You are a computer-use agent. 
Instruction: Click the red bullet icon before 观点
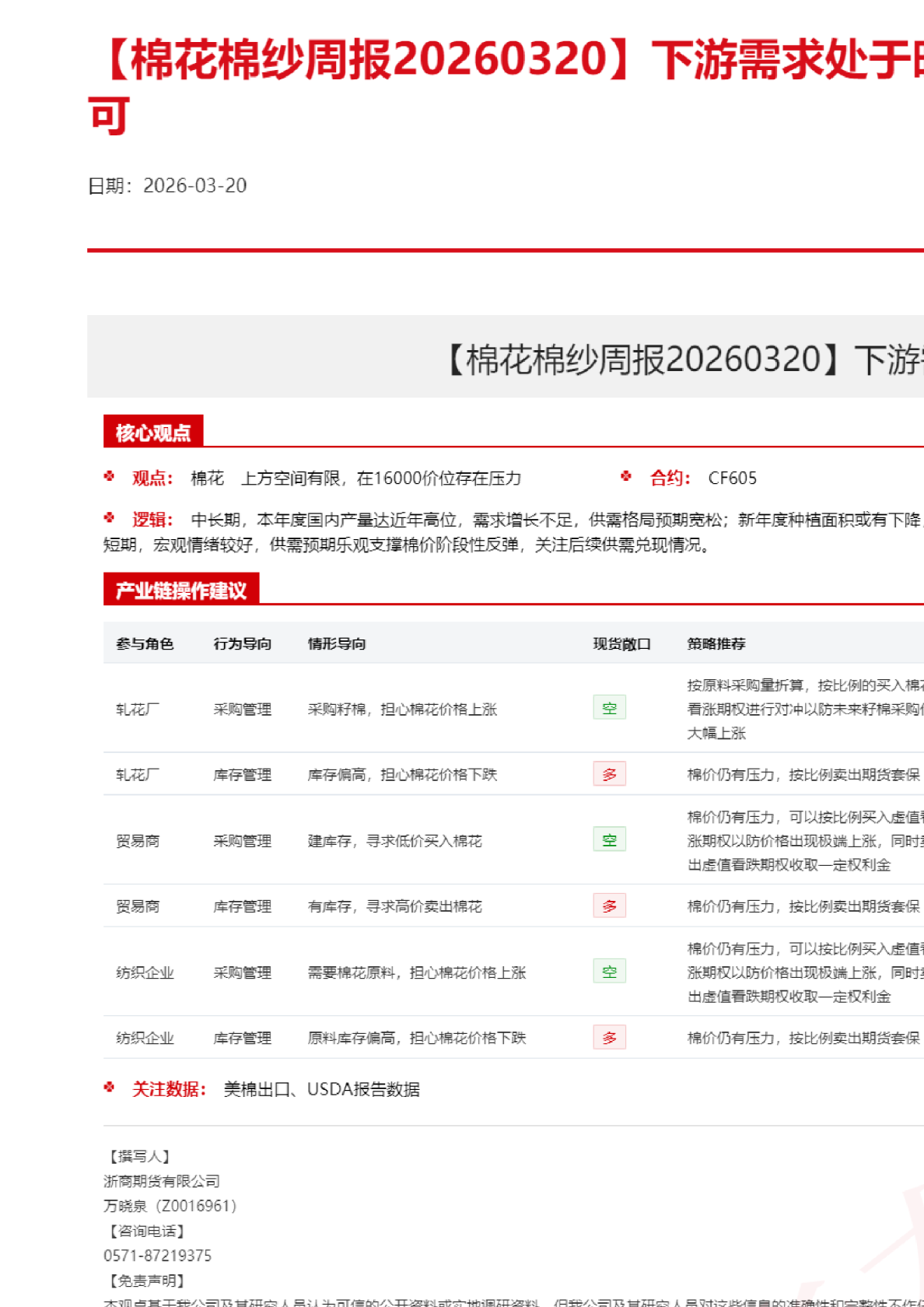coord(110,476)
